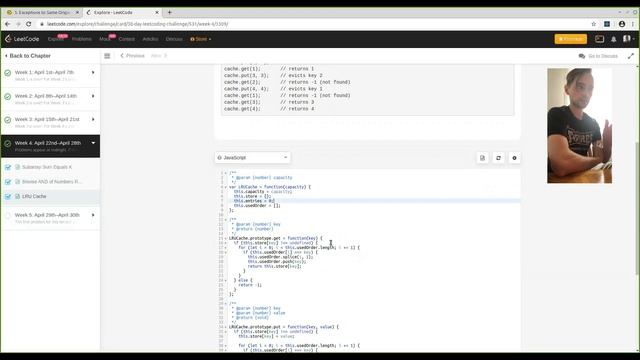The image size is (640, 360).
Task: Bookmark page with star icon
Action: [593, 24]
